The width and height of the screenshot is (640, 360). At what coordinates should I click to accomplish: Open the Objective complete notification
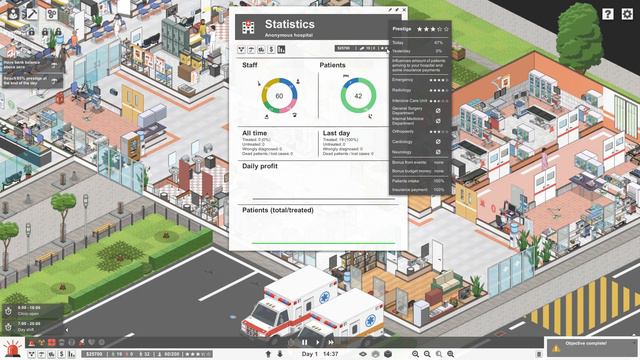click(x=591, y=348)
